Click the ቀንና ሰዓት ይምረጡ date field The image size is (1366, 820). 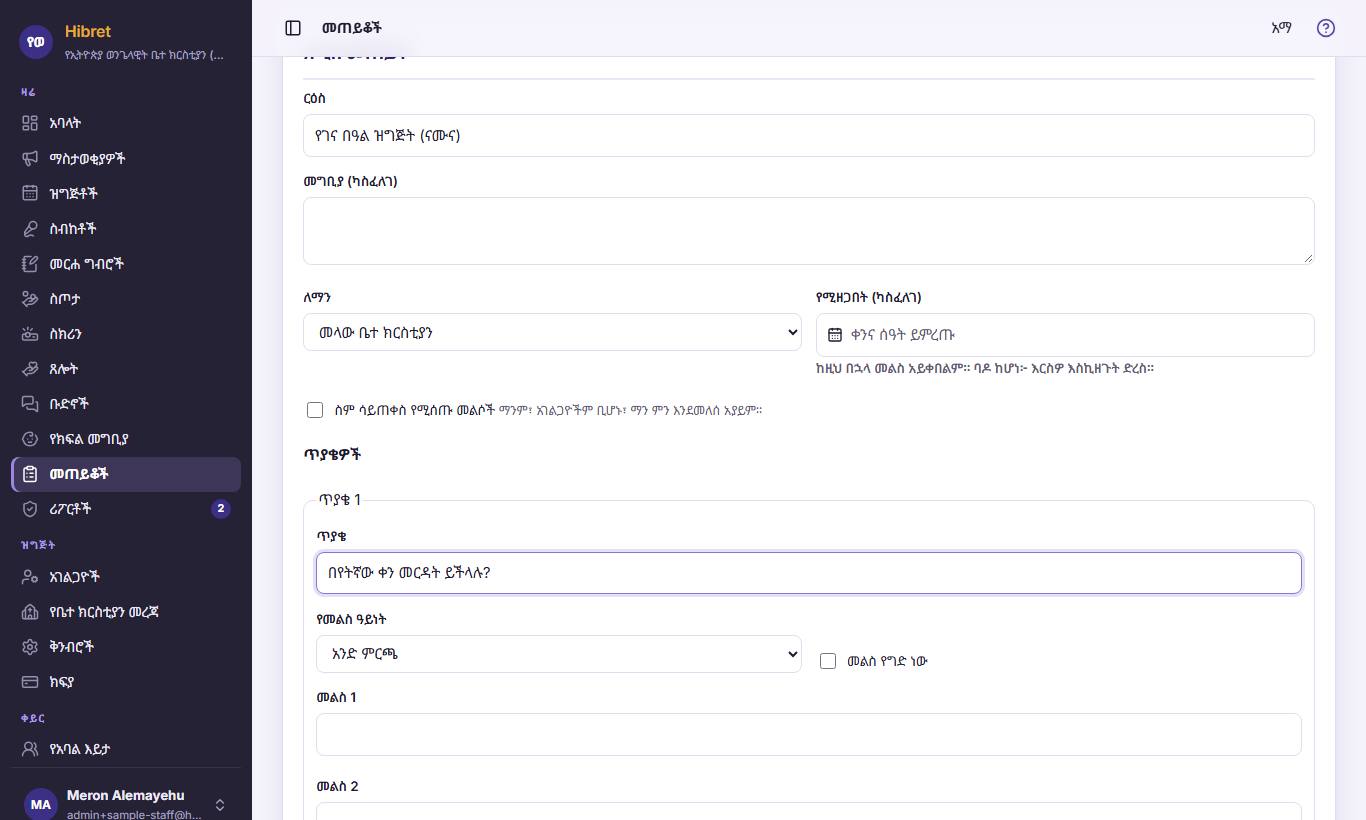(1065, 335)
